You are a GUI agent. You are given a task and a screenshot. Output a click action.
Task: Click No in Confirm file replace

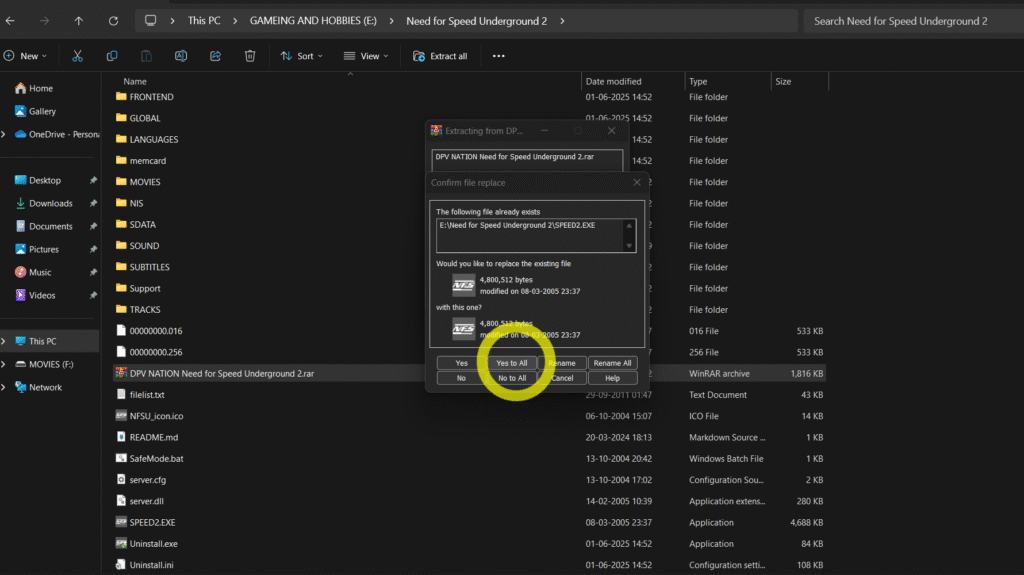pos(461,378)
